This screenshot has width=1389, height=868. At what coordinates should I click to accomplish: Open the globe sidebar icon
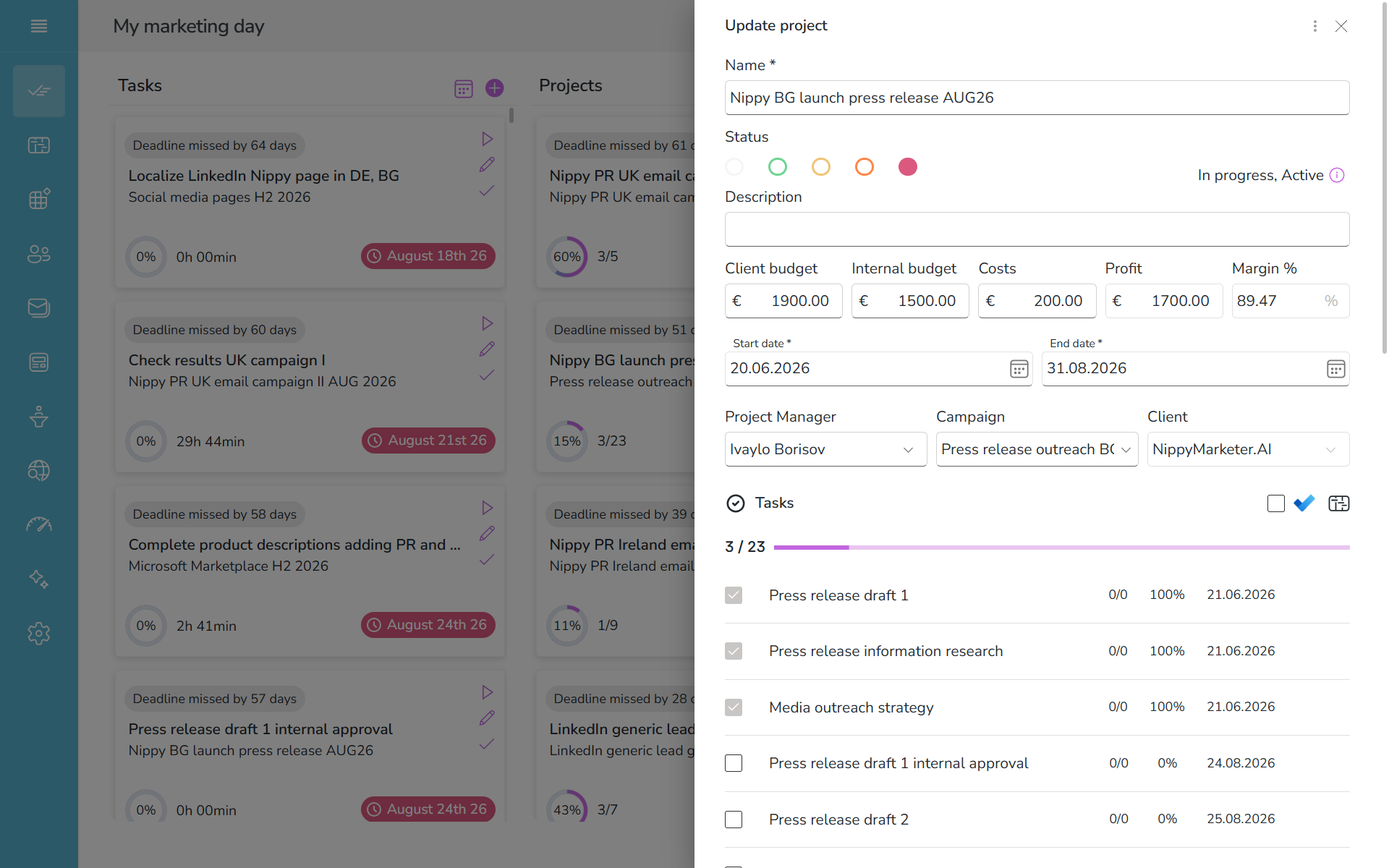coord(39,471)
